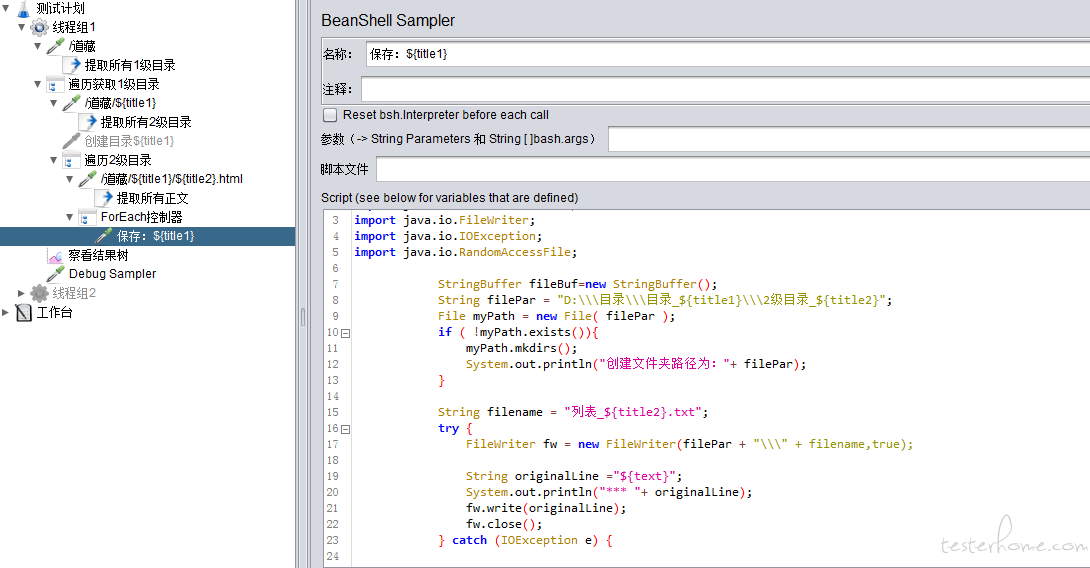The image size is (1090, 568).
Task: Select 提取所有1级目录 tree item
Action: (x=130, y=65)
